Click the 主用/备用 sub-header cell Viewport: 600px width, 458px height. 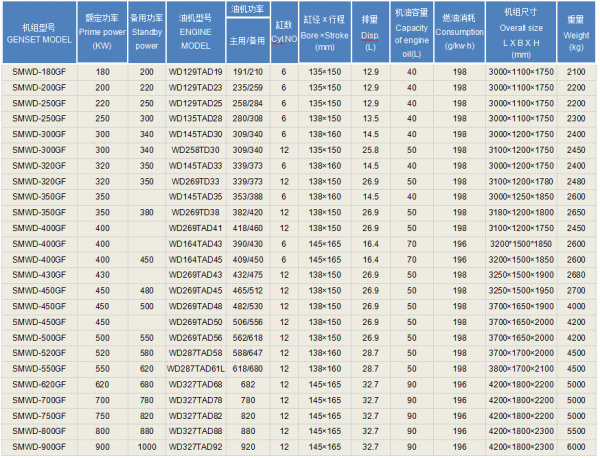coord(248,41)
